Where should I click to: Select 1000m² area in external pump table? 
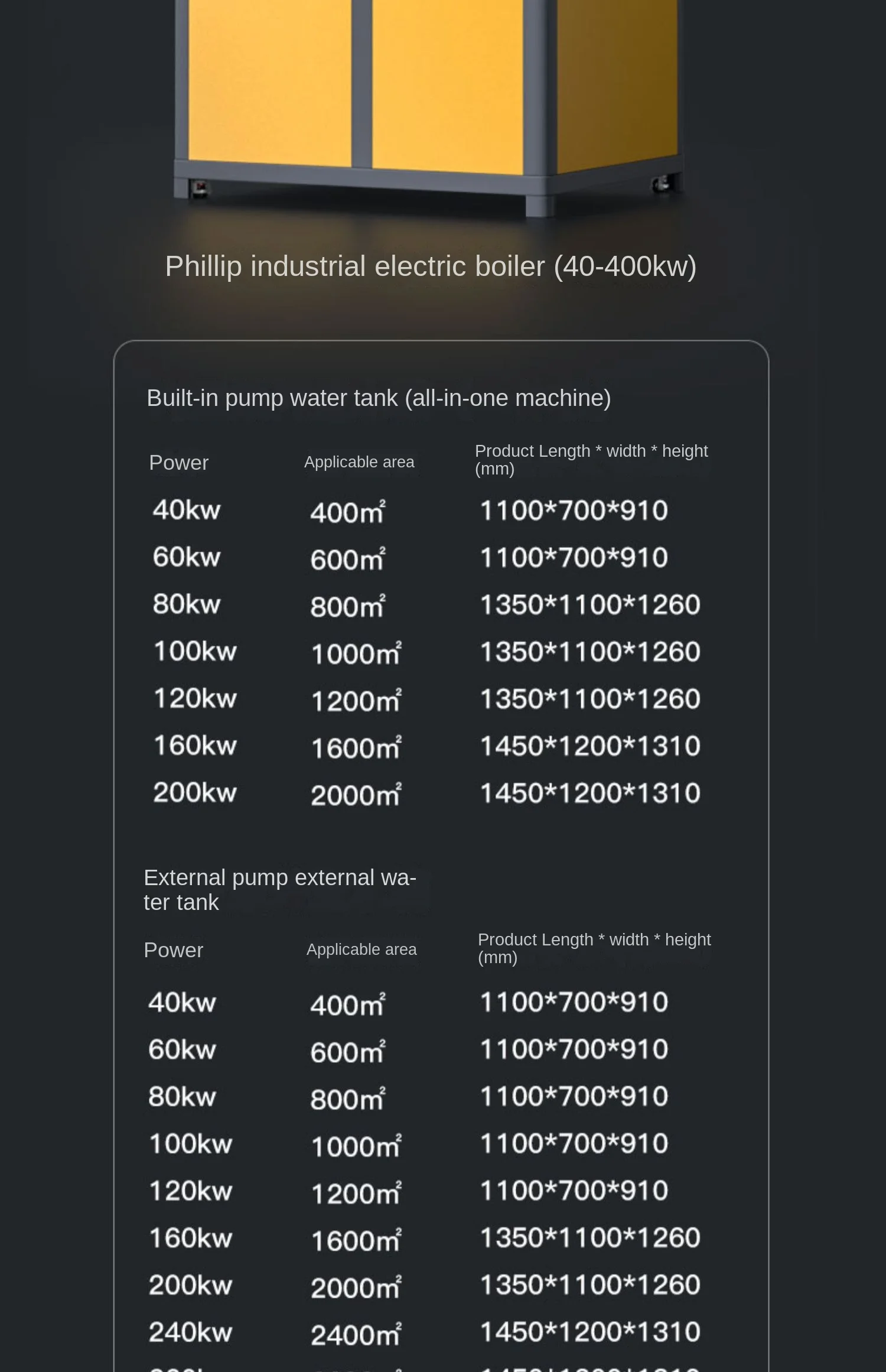pos(356,1146)
